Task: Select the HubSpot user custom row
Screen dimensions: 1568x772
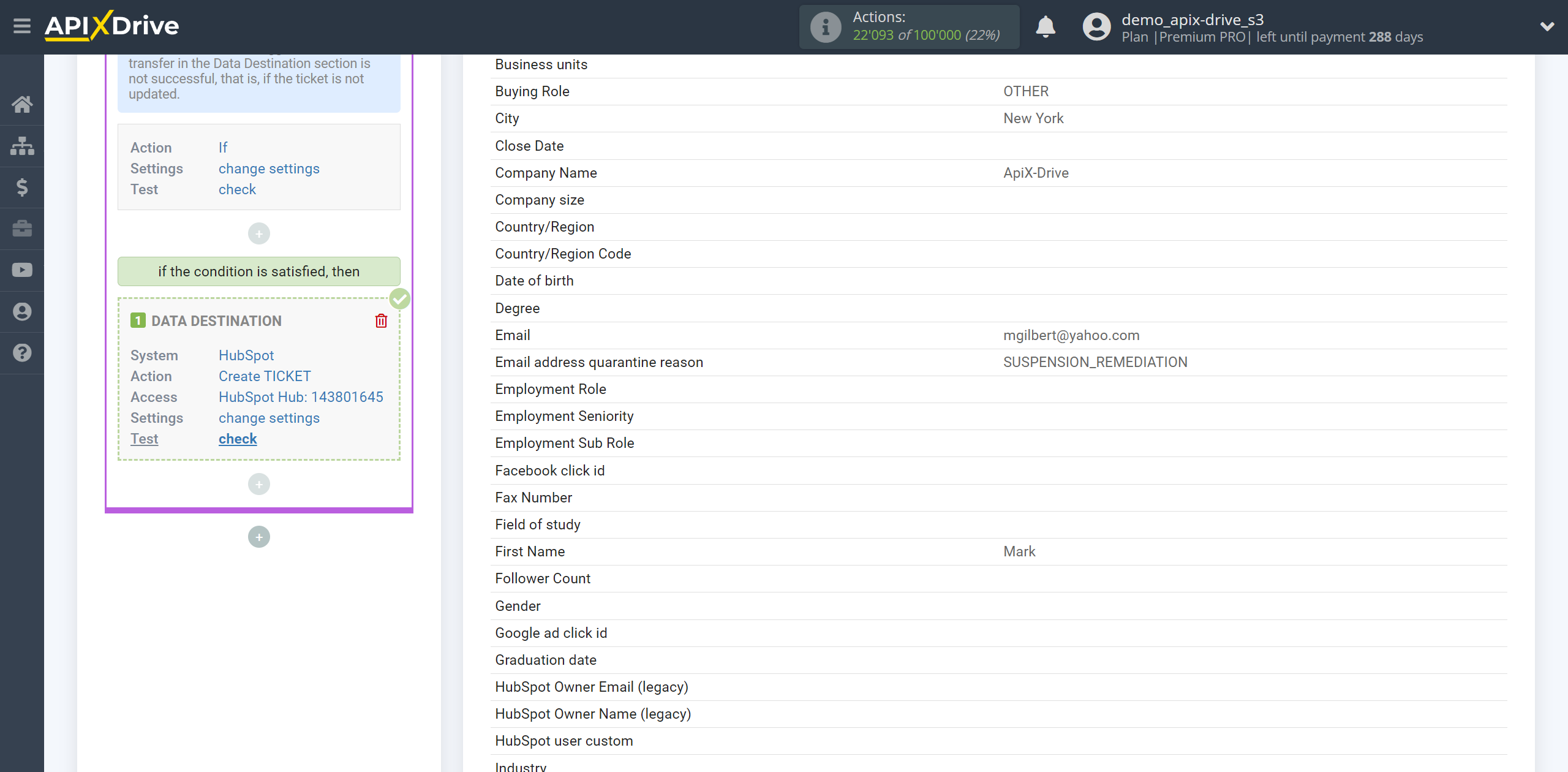Action: 998,741
